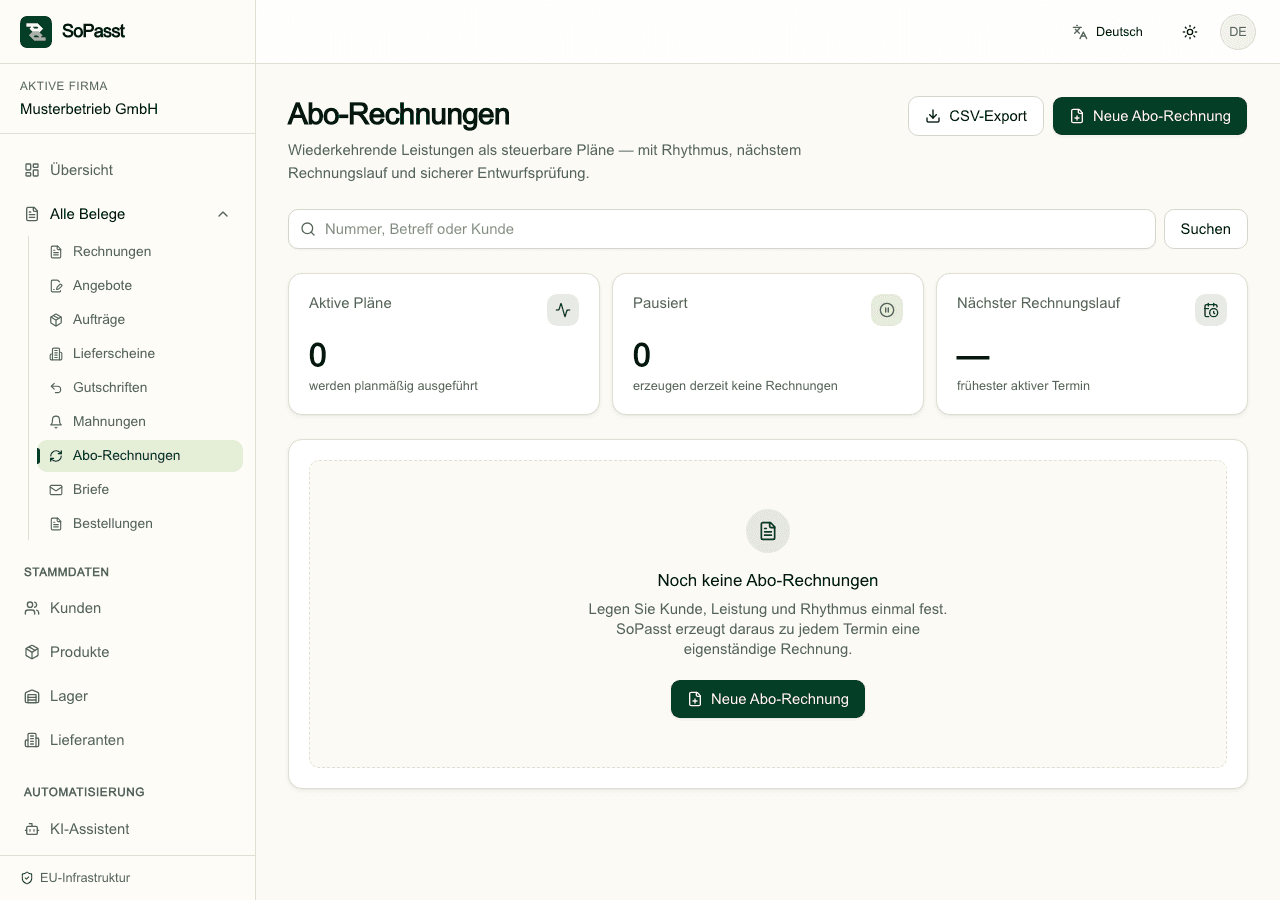This screenshot has height=900, width=1280.
Task: Open Kunden under Stammdaten
Action: click(127, 608)
